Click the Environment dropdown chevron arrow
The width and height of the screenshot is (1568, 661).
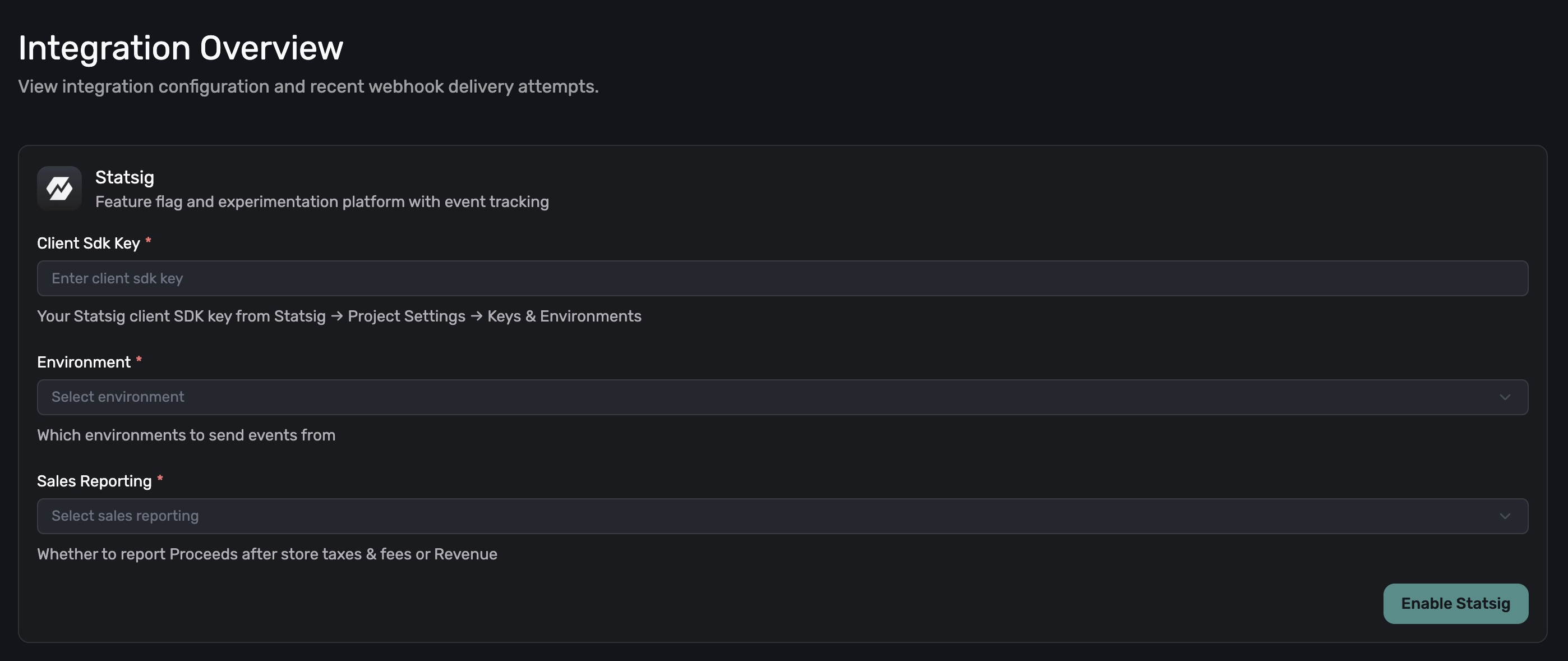[x=1505, y=397]
